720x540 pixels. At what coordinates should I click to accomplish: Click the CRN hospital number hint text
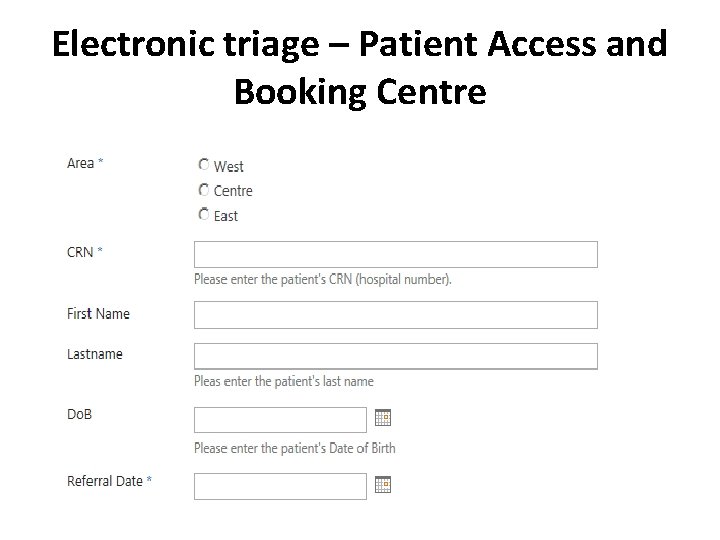323,280
